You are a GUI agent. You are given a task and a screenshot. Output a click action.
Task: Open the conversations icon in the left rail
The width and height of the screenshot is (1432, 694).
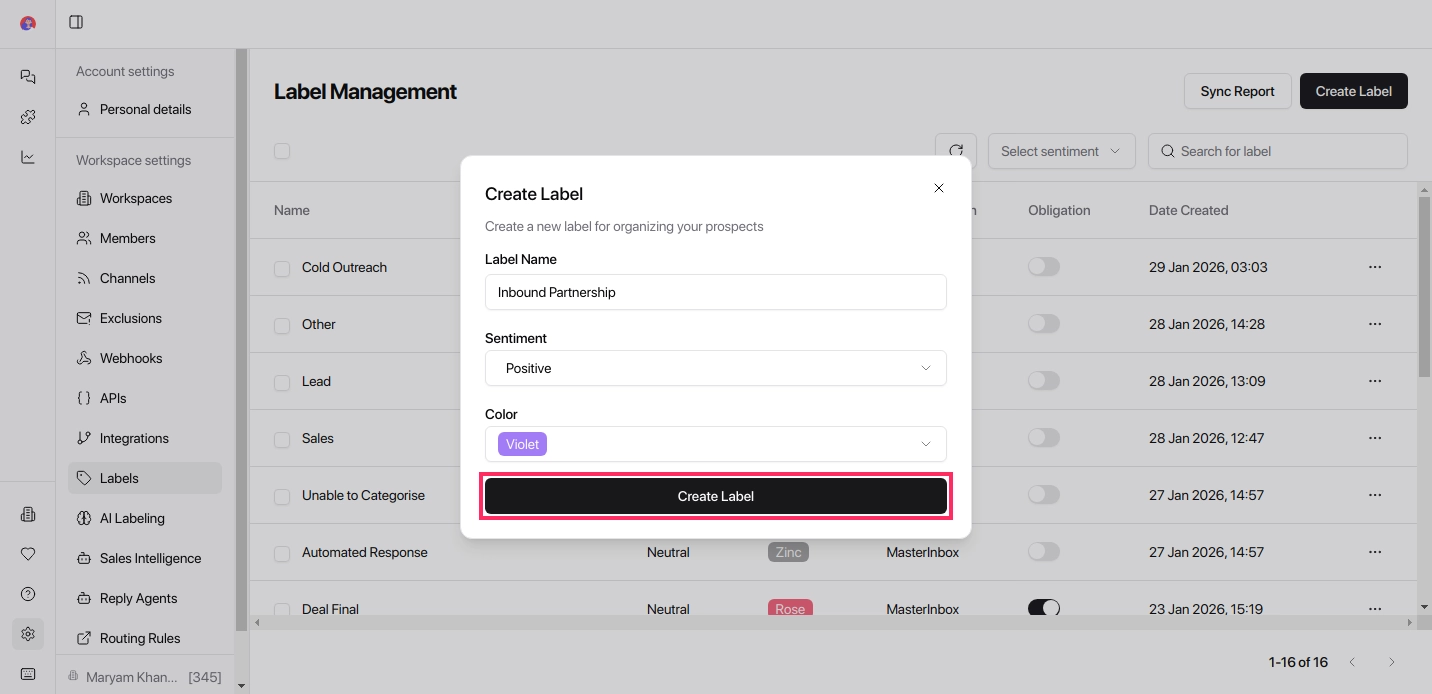(27, 76)
